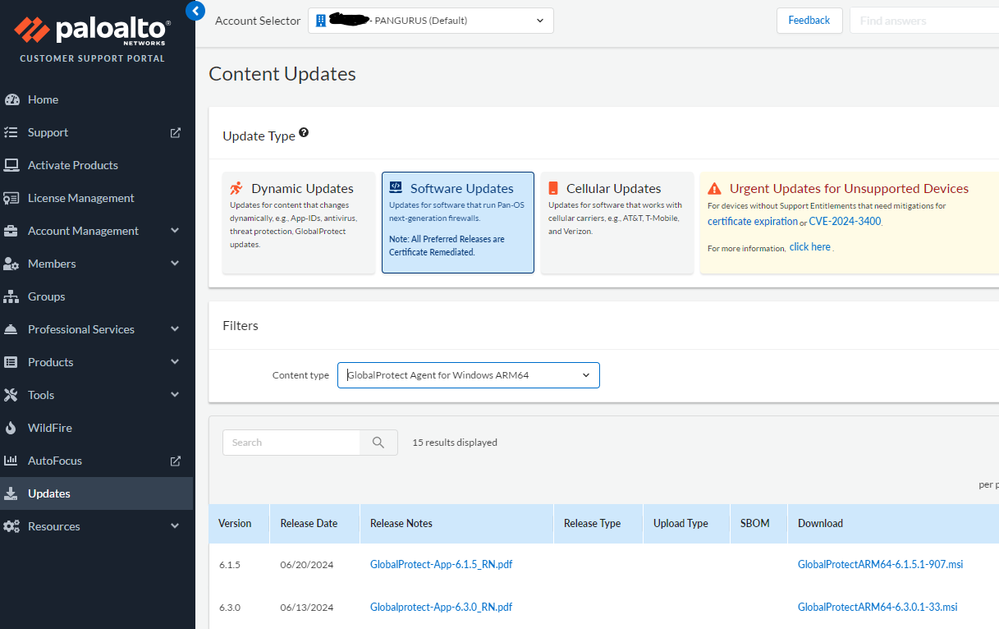The image size is (999, 629).
Task: Click the Support checklist icon
Action: (x=11, y=132)
